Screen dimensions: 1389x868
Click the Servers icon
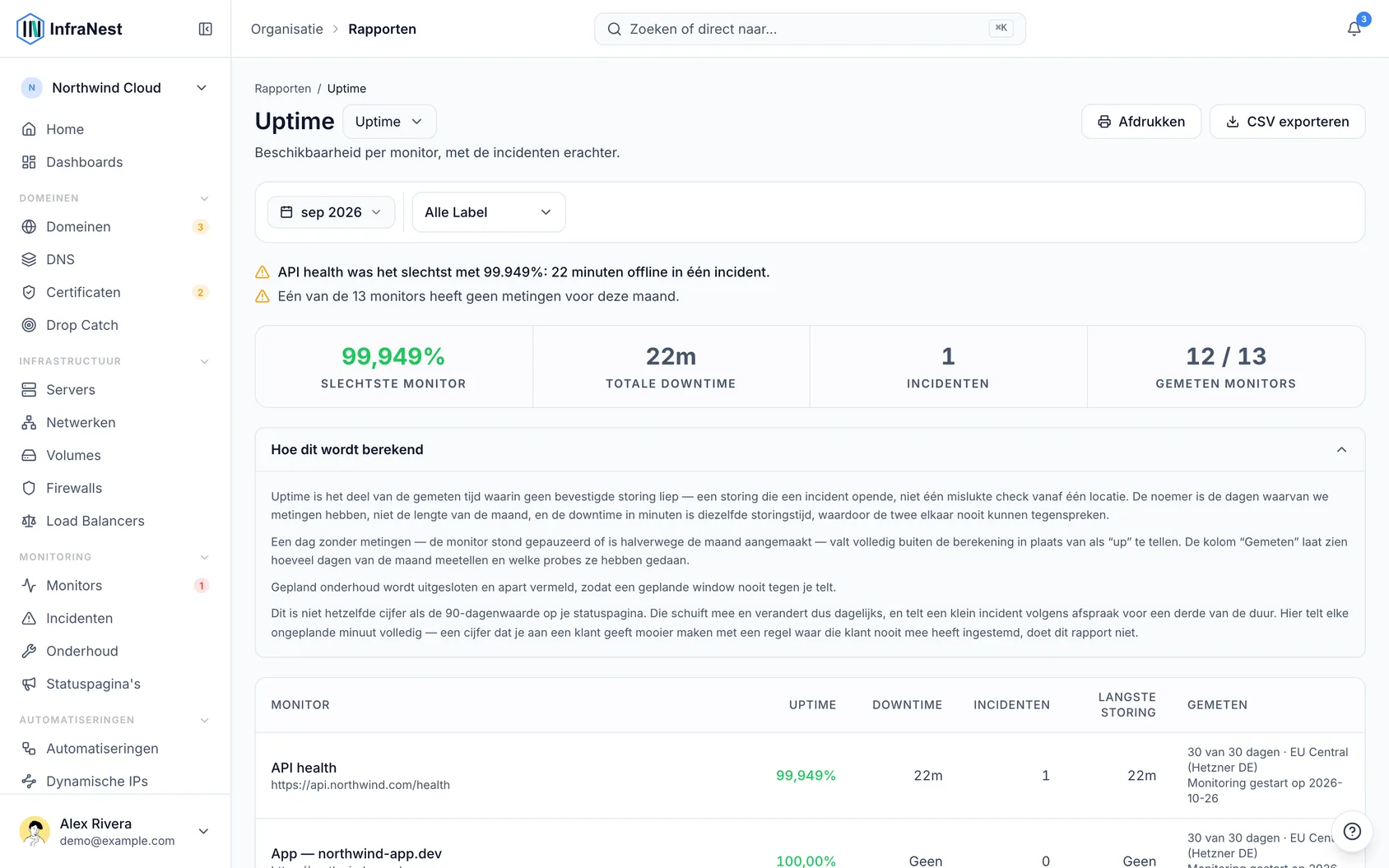(29, 389)
